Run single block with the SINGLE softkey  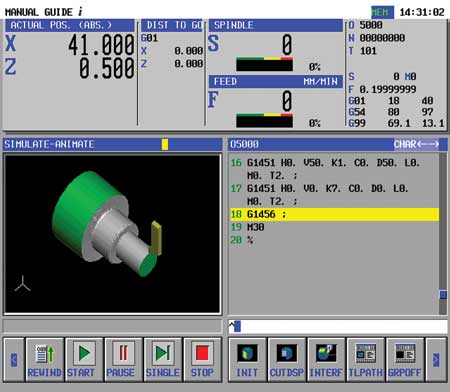point(163,359)
